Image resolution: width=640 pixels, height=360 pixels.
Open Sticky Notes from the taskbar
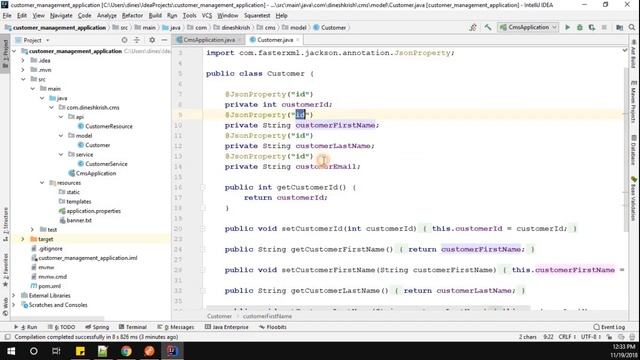(80, 351)
